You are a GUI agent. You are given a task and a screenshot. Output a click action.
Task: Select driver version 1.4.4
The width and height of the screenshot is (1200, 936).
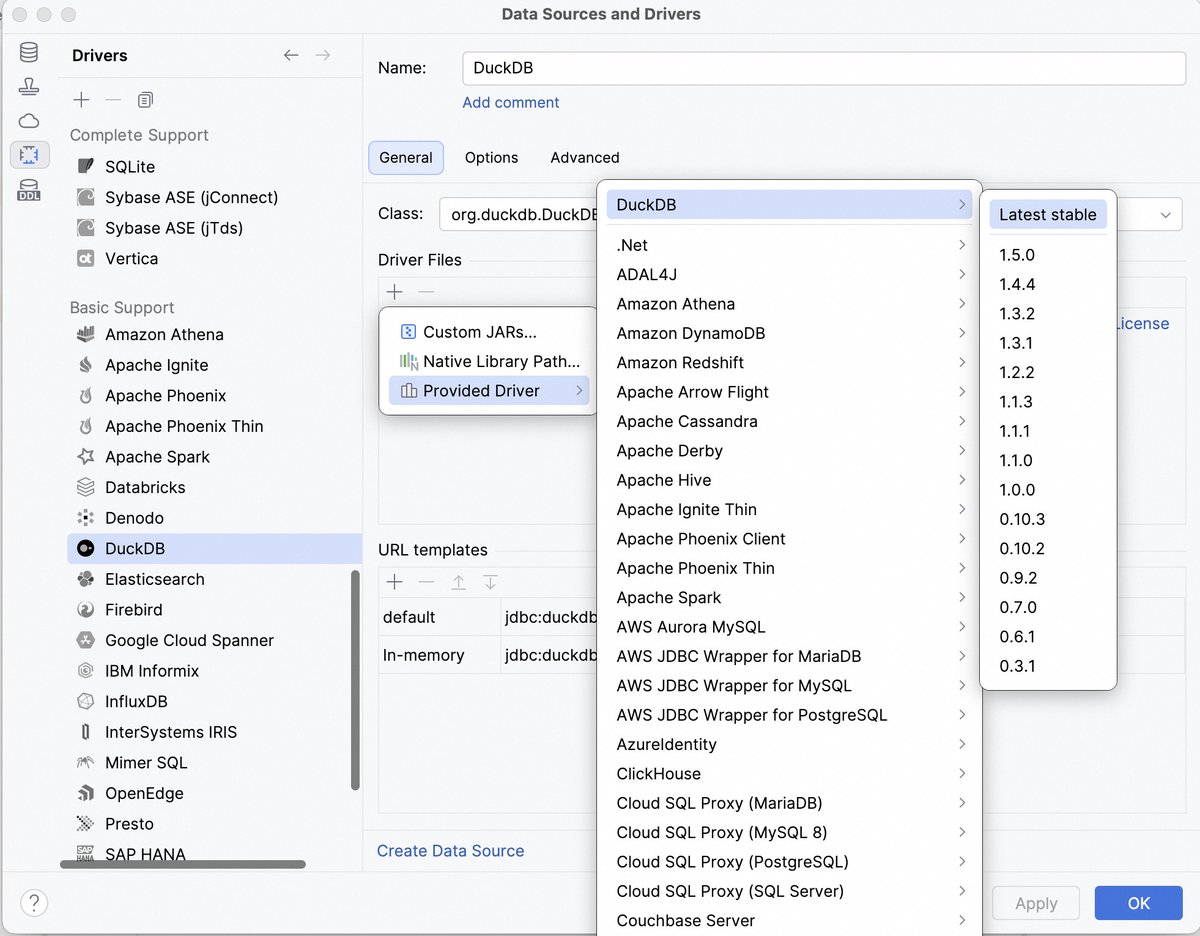tap(1048, 284)
